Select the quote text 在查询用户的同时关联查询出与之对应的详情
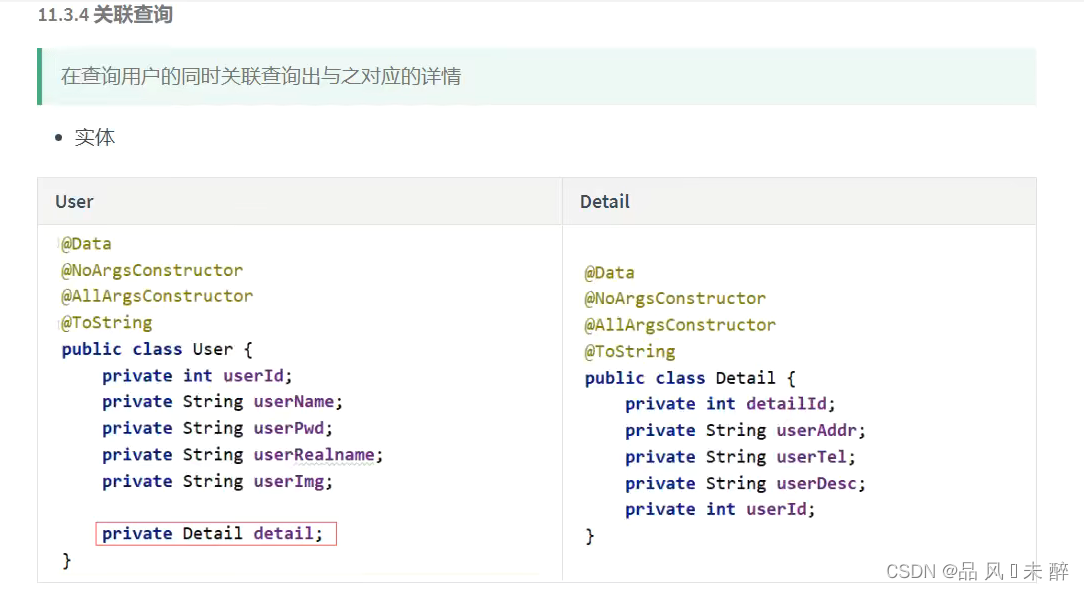Image resolution: width=1084 pixels, height=590 pixels. pyautogui.click(x=261, y=76)
